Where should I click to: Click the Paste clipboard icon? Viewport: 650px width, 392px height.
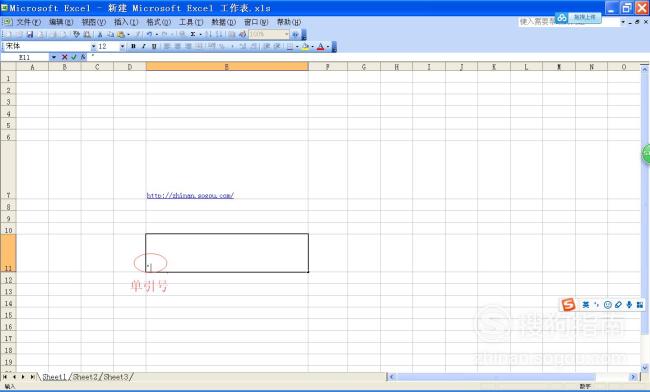tap(121, 34)
